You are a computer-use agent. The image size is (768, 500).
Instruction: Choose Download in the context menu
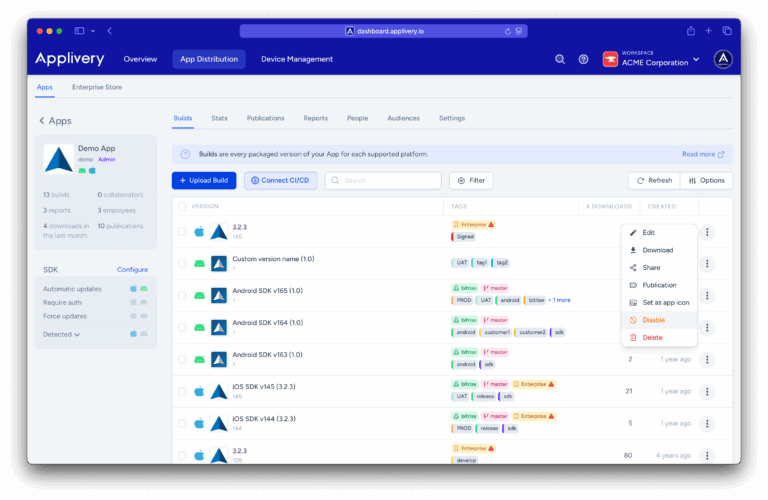pos(659,250)
